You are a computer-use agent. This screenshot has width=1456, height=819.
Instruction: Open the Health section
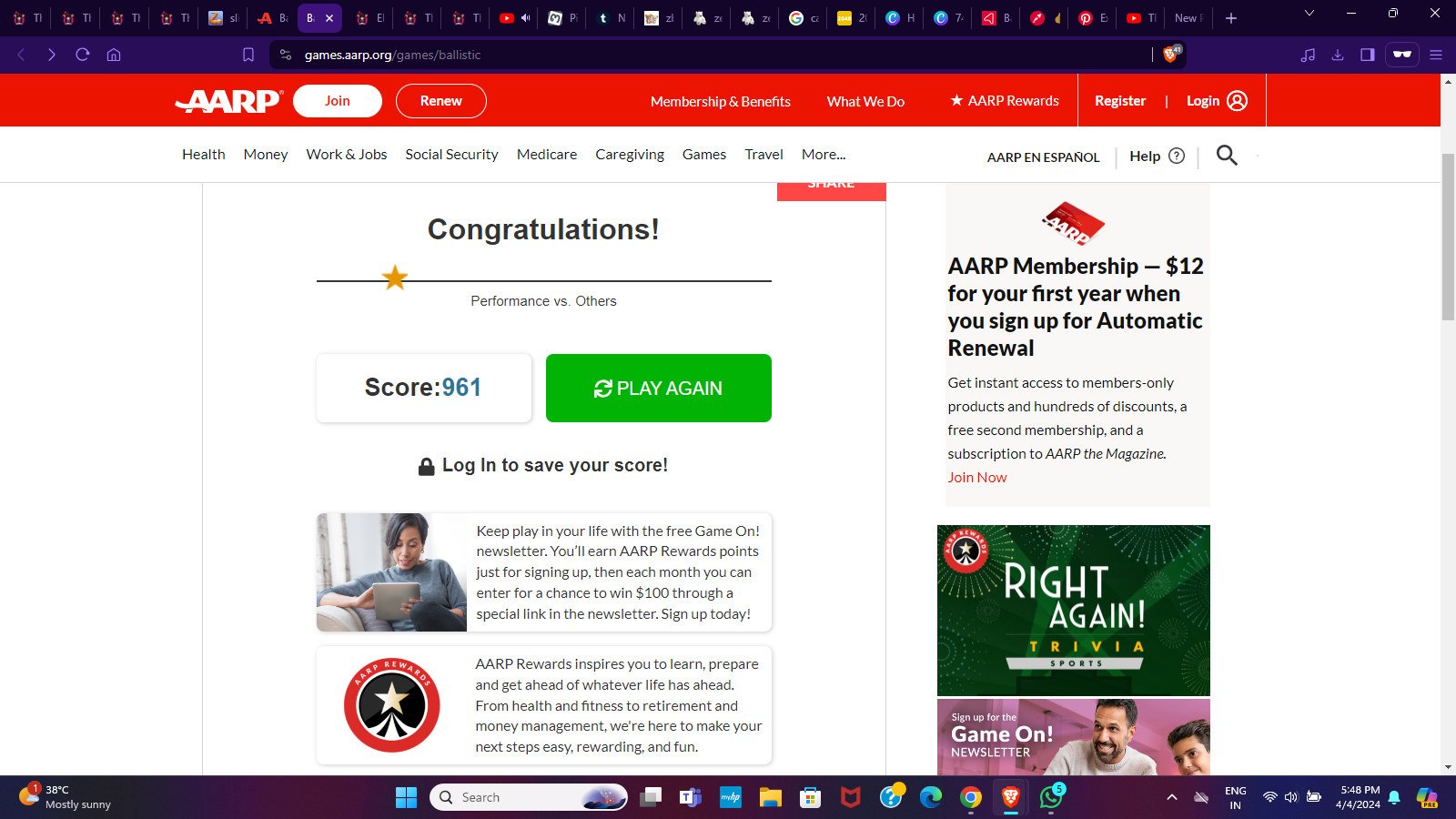click(204, 155)
